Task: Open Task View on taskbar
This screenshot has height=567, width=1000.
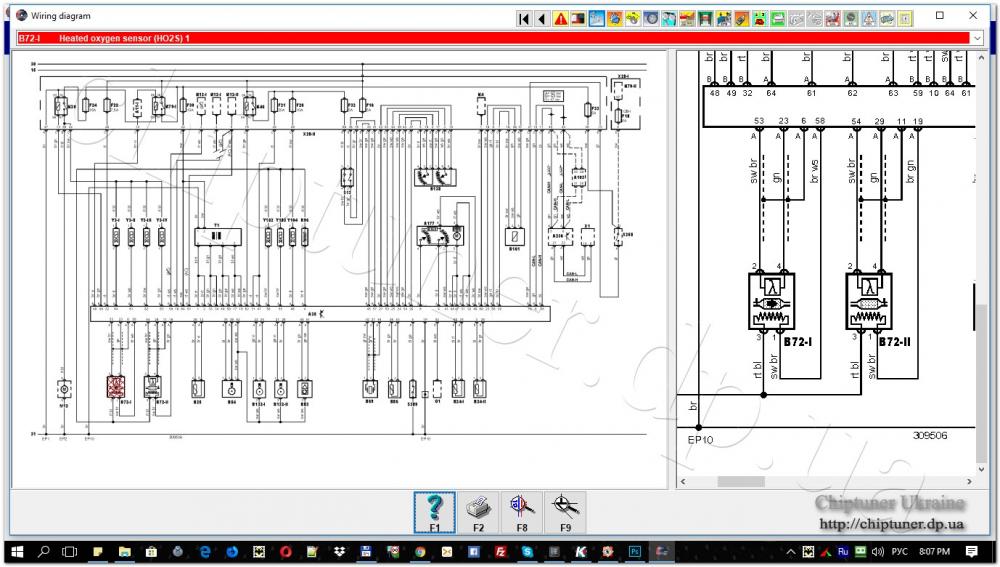Action: point(70,552)
